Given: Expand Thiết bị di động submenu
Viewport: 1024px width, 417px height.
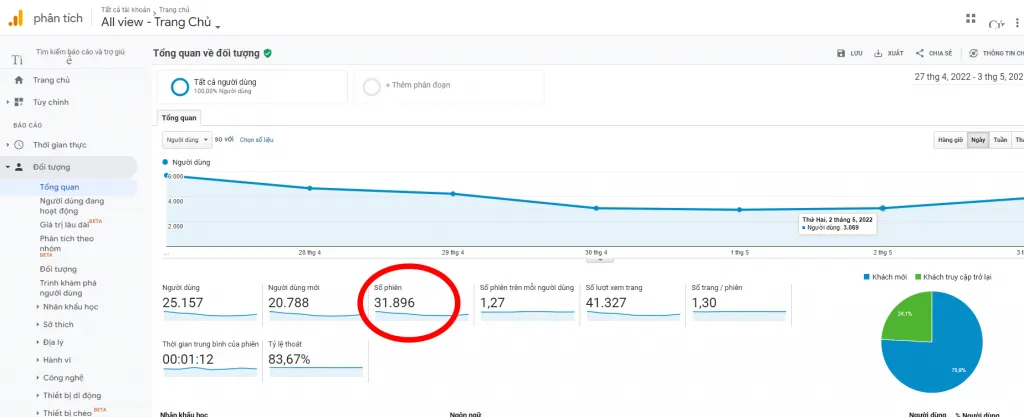Looking at the screenshot, I should coord(38,395).
